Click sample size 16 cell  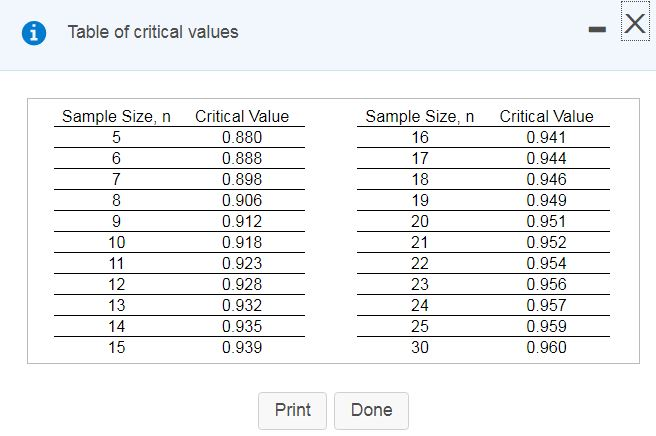[x=420, y=137]
